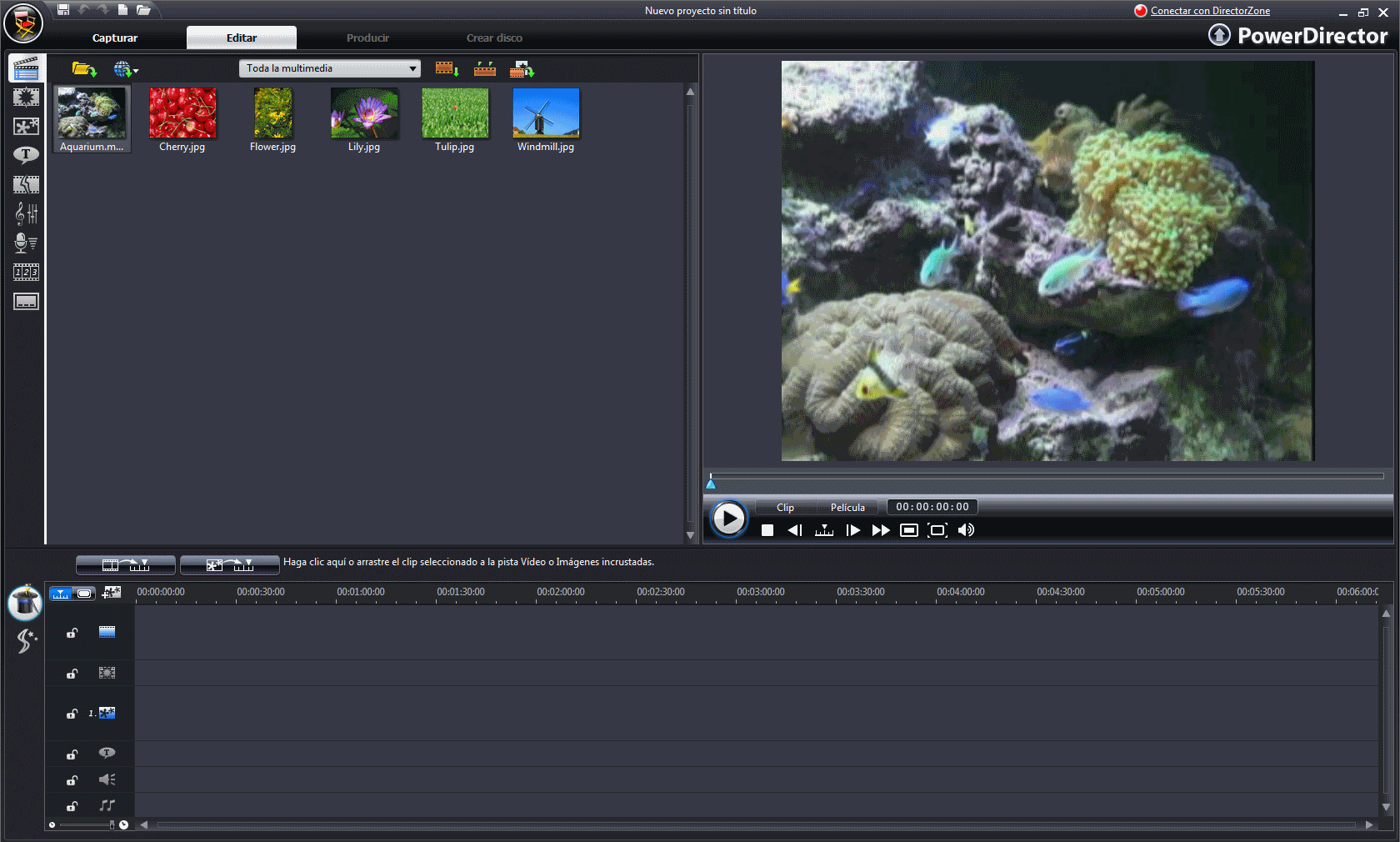Click the import media folder icon

[x=83, y=69]
